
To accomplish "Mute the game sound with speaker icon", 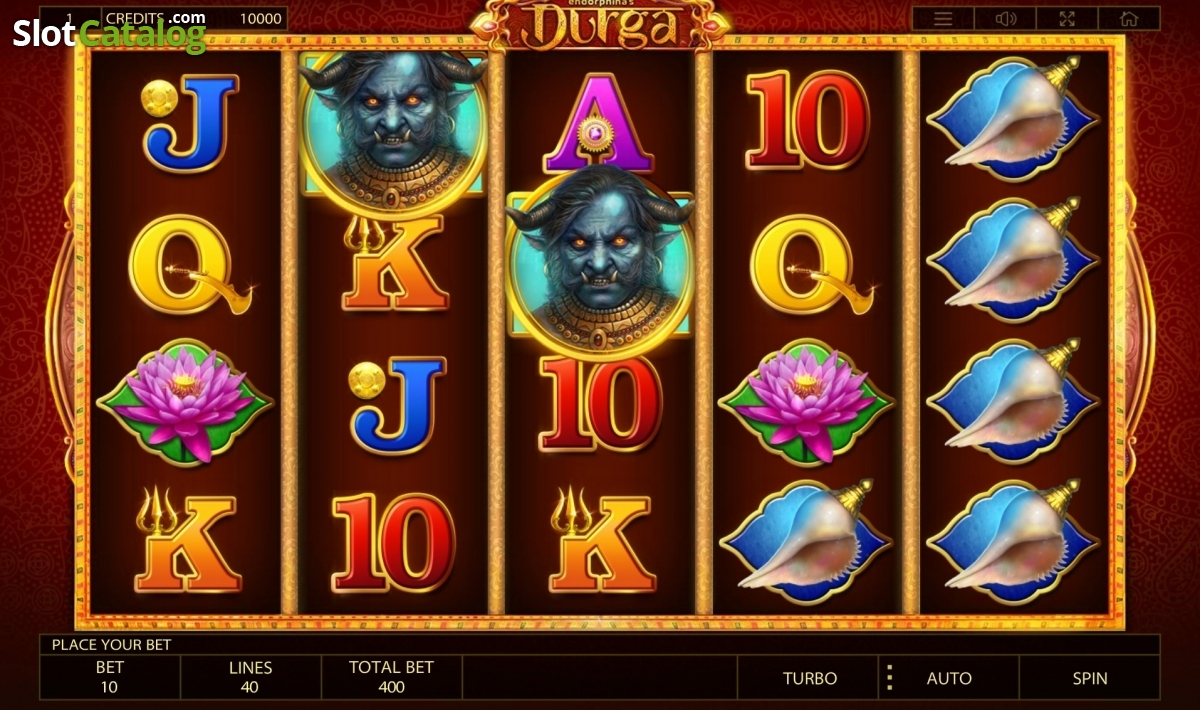I will 1005,18.
